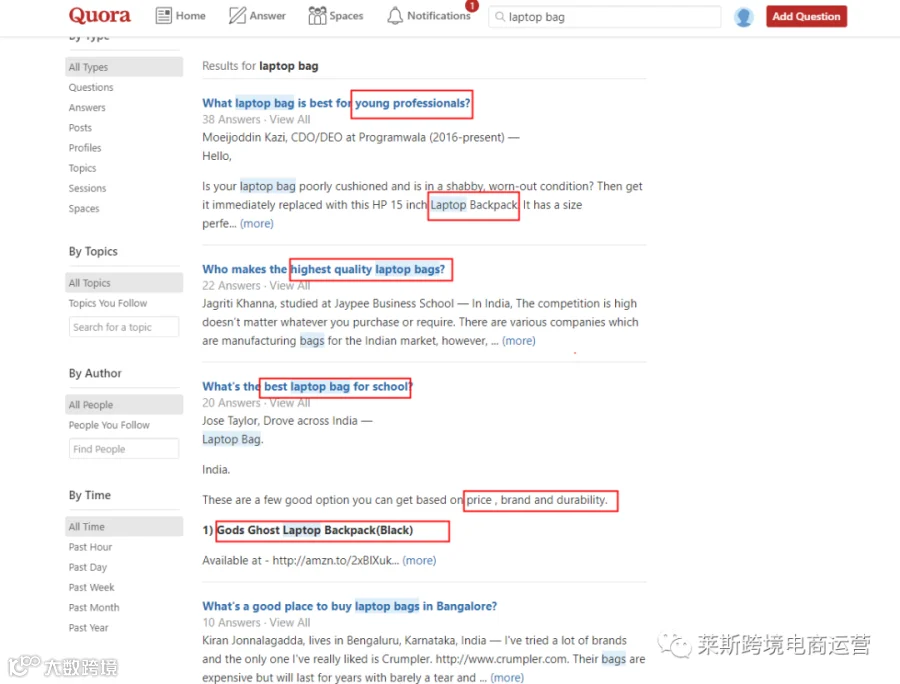Image resolution: width=900 pixels, height=684 pixels.
Task: Expand (more) in Moeijoddin Kazi answer
Action: click(x=257, y=223)
